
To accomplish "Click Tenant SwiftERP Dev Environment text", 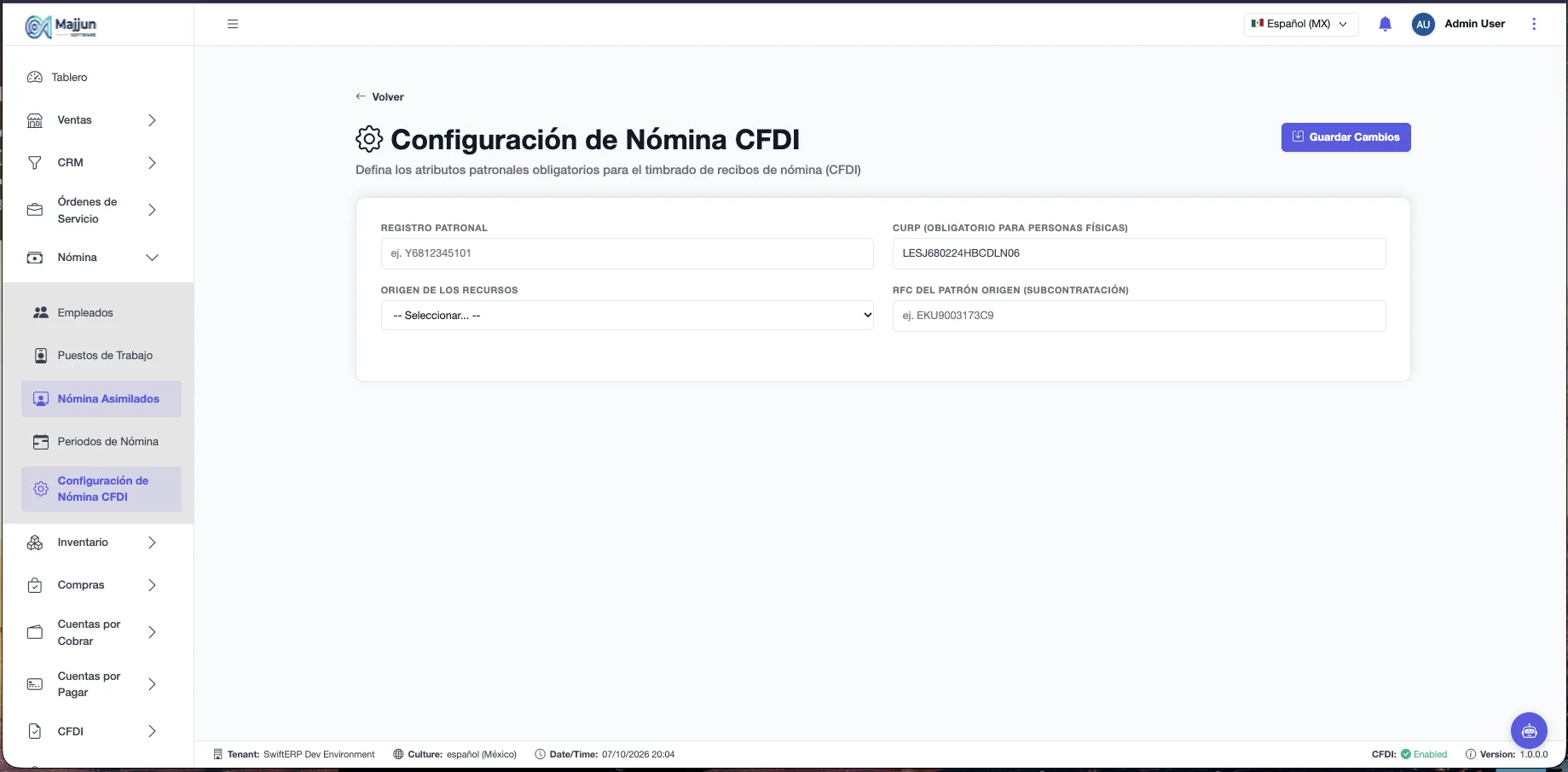I will coord(294,754).
